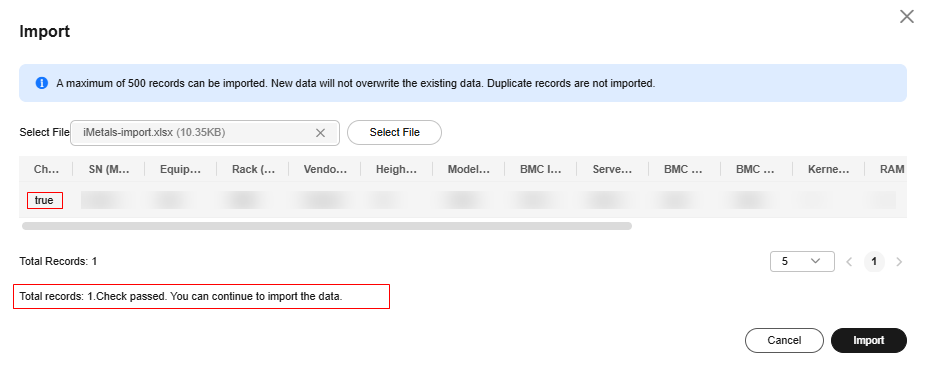
Task: Select page number 1
Action: click(874, 261)
